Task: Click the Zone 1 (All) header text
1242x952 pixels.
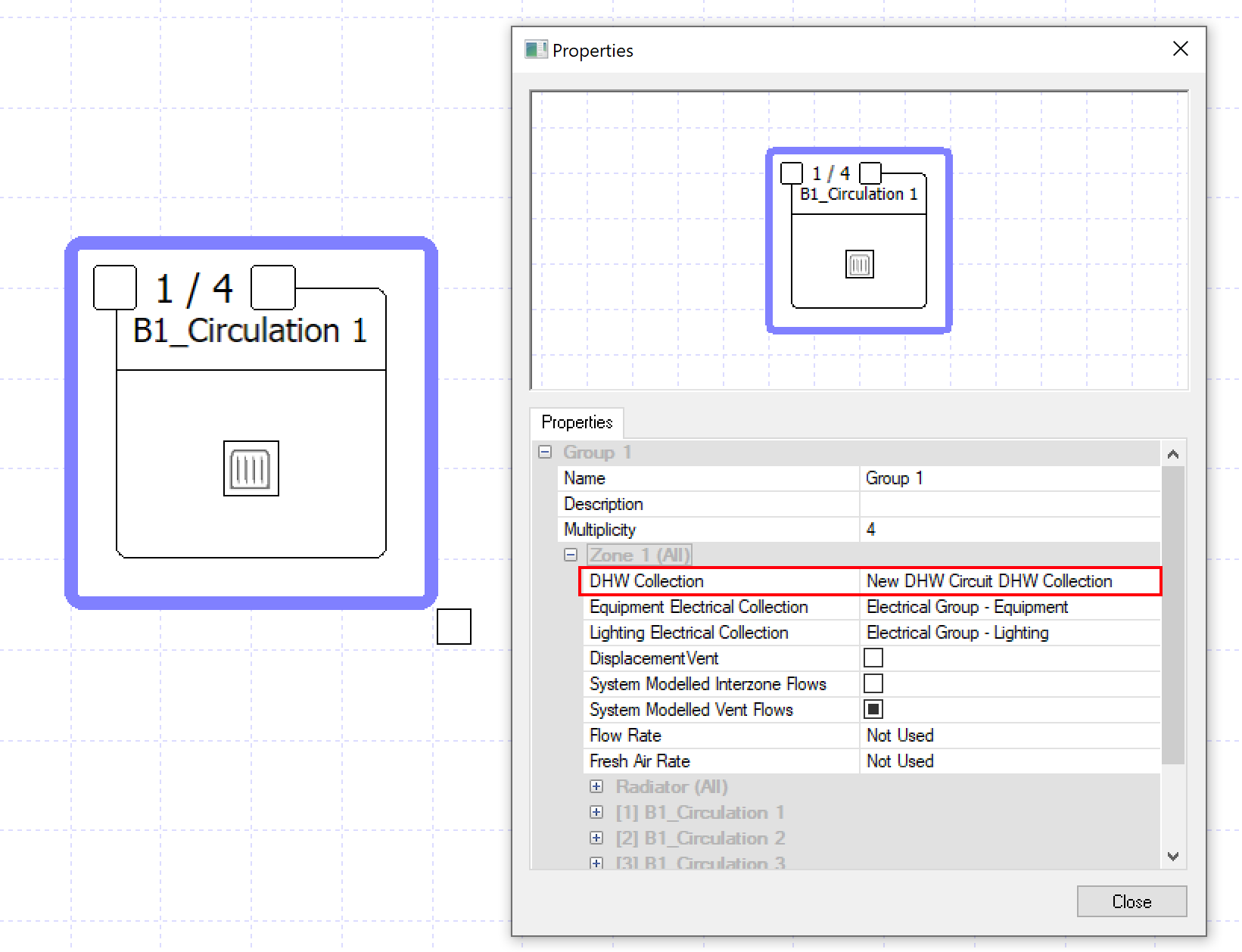Action: click(x=640, y=555)
